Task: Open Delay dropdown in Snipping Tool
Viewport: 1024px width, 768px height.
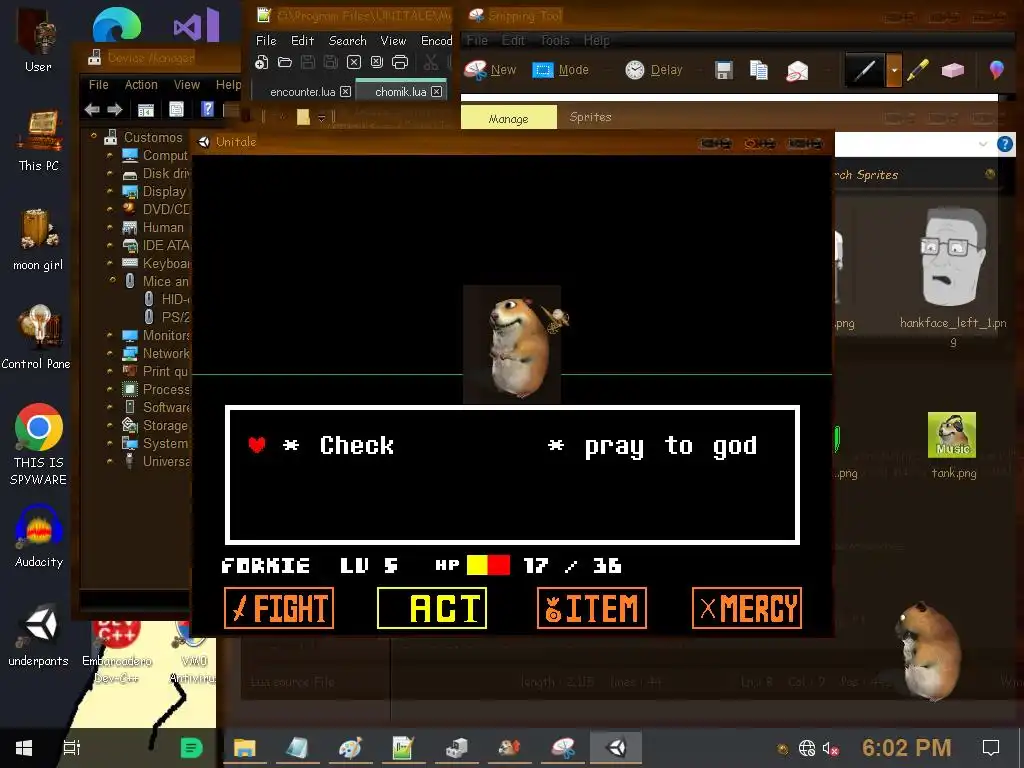Action: (654, 70)
